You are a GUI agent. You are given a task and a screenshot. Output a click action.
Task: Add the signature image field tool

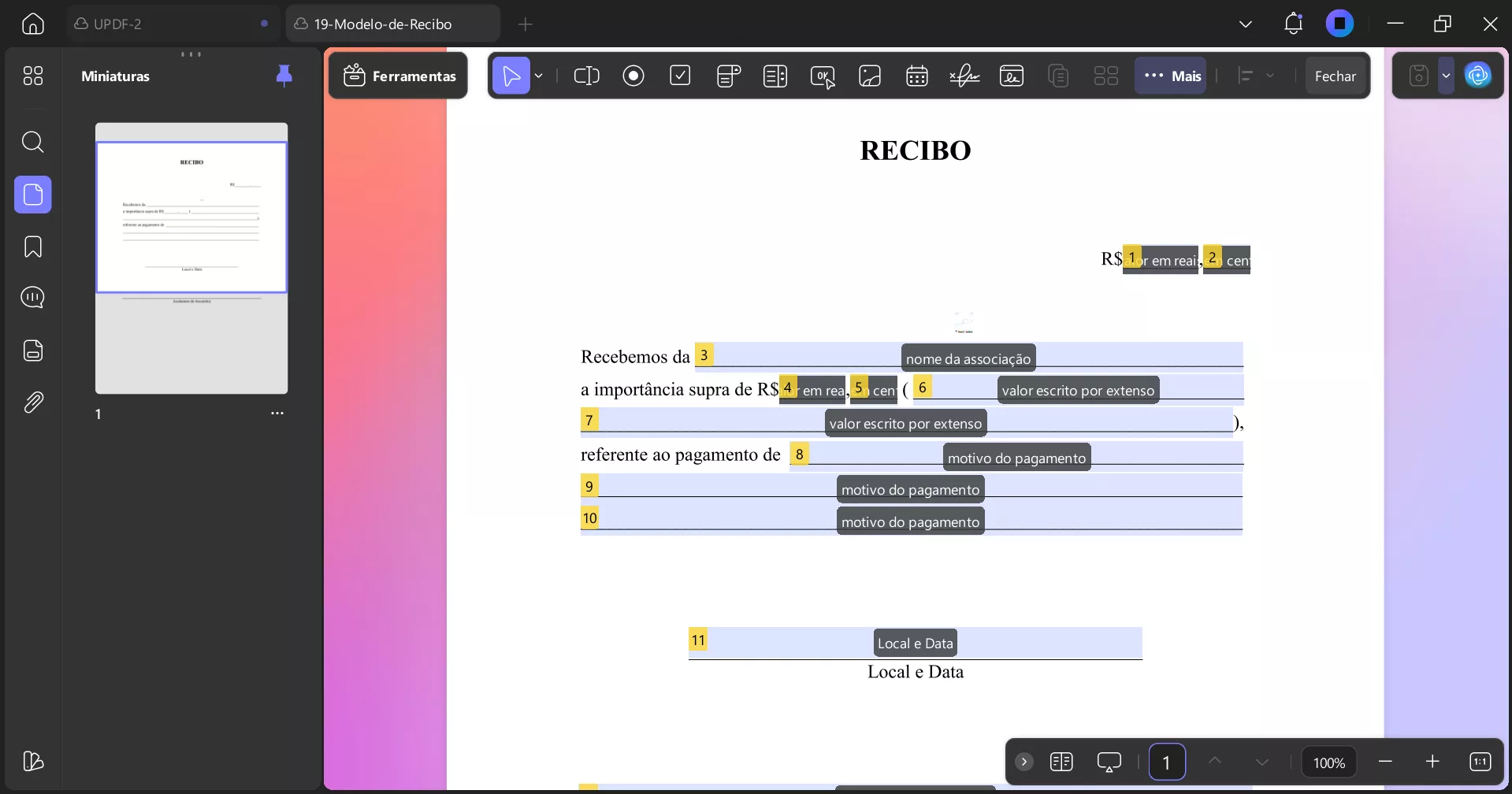click(x=1012, y=76)
